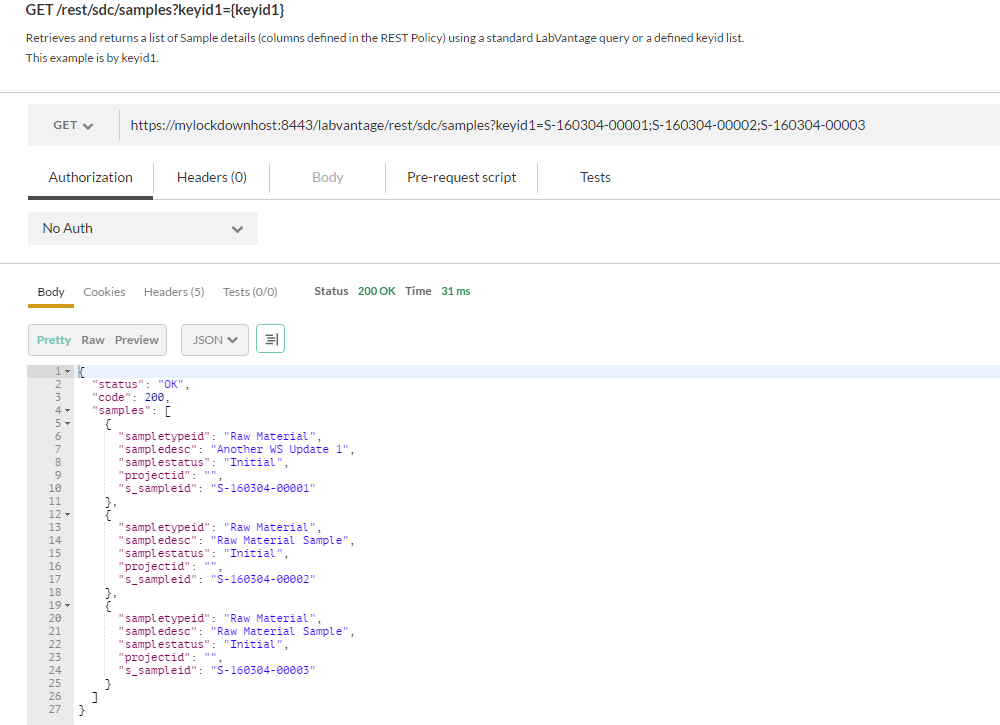Collapse the third sample object at line 19

click(68, 605)
